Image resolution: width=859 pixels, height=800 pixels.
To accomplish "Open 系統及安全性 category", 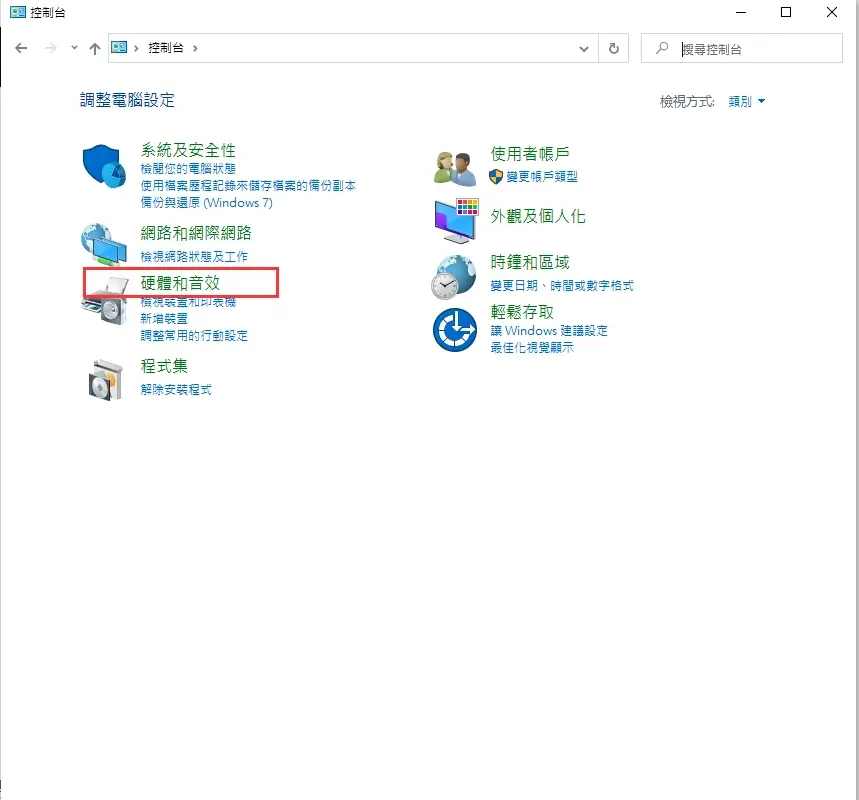I will pyautogui.click(x=188, y=150).
